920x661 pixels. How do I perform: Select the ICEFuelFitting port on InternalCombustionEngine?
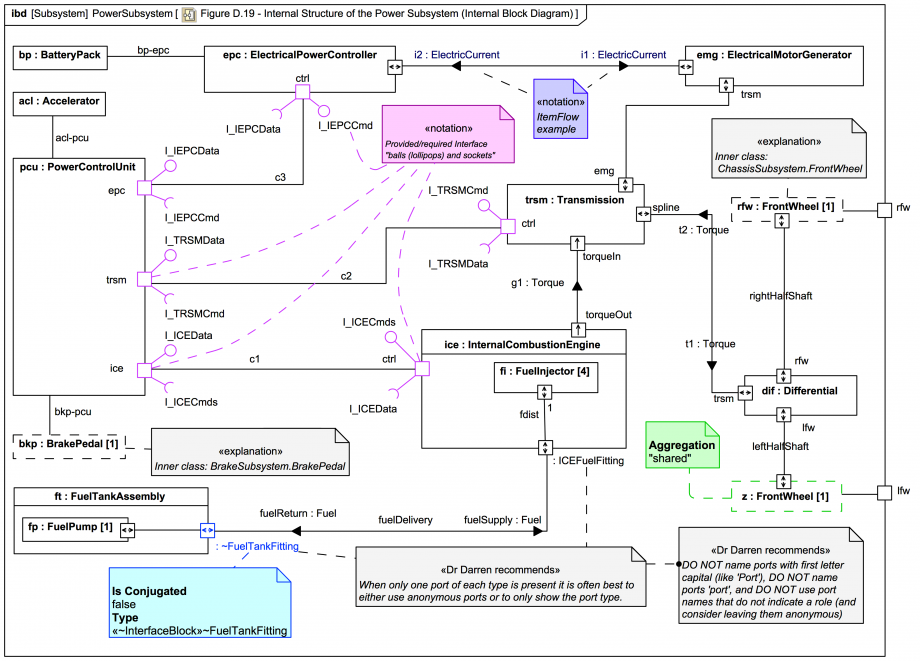(545, 447)
